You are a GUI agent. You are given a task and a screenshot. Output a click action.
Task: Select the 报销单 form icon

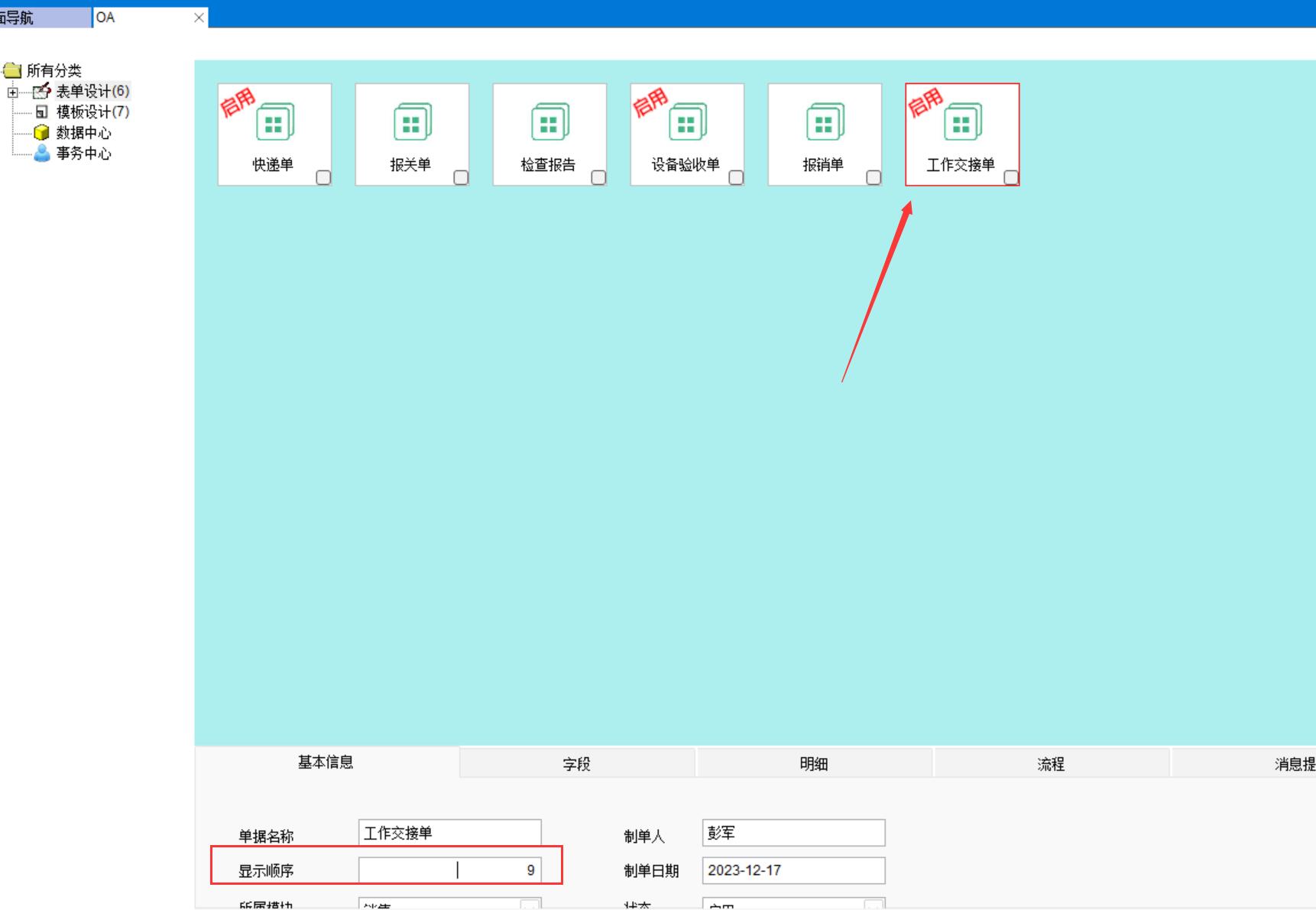click(x=825, y=123)
